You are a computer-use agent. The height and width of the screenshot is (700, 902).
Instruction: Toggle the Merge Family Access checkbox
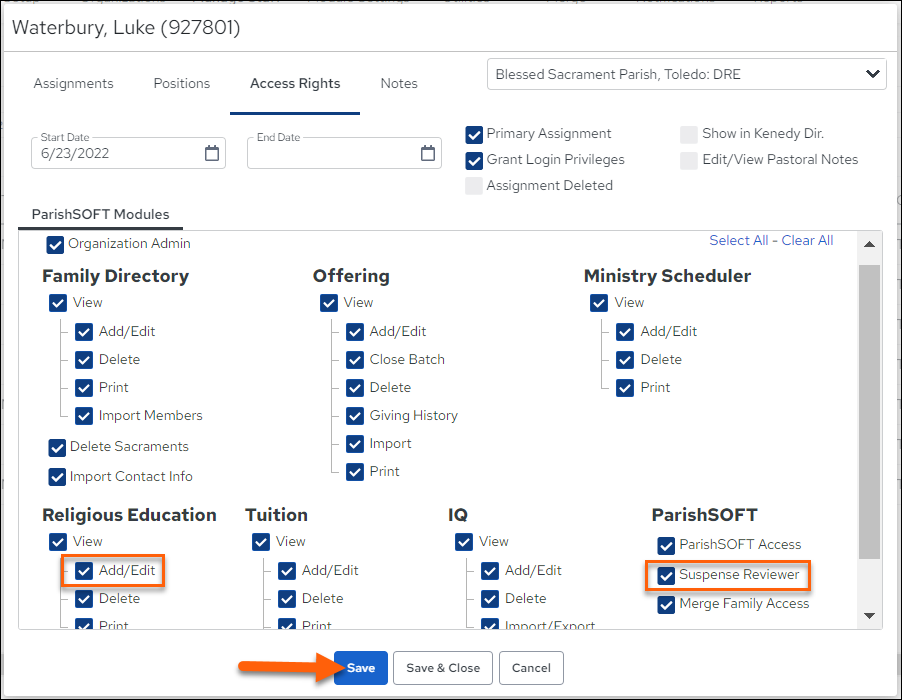point(666,605)
